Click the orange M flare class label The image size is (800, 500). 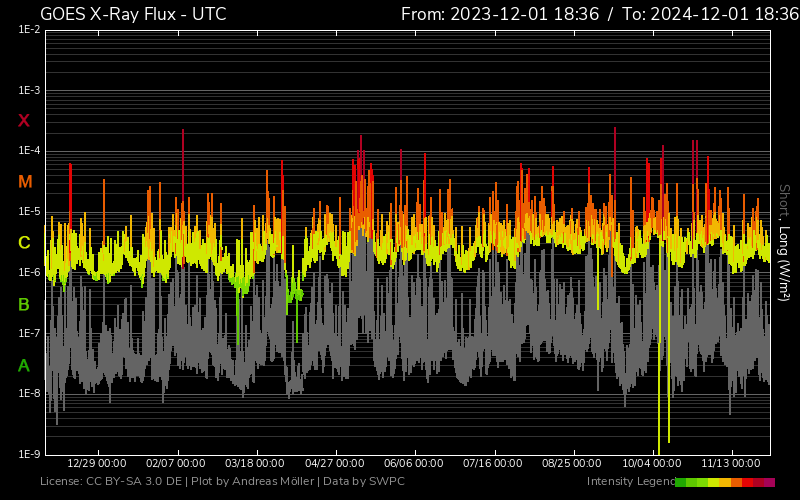[25, 182]
